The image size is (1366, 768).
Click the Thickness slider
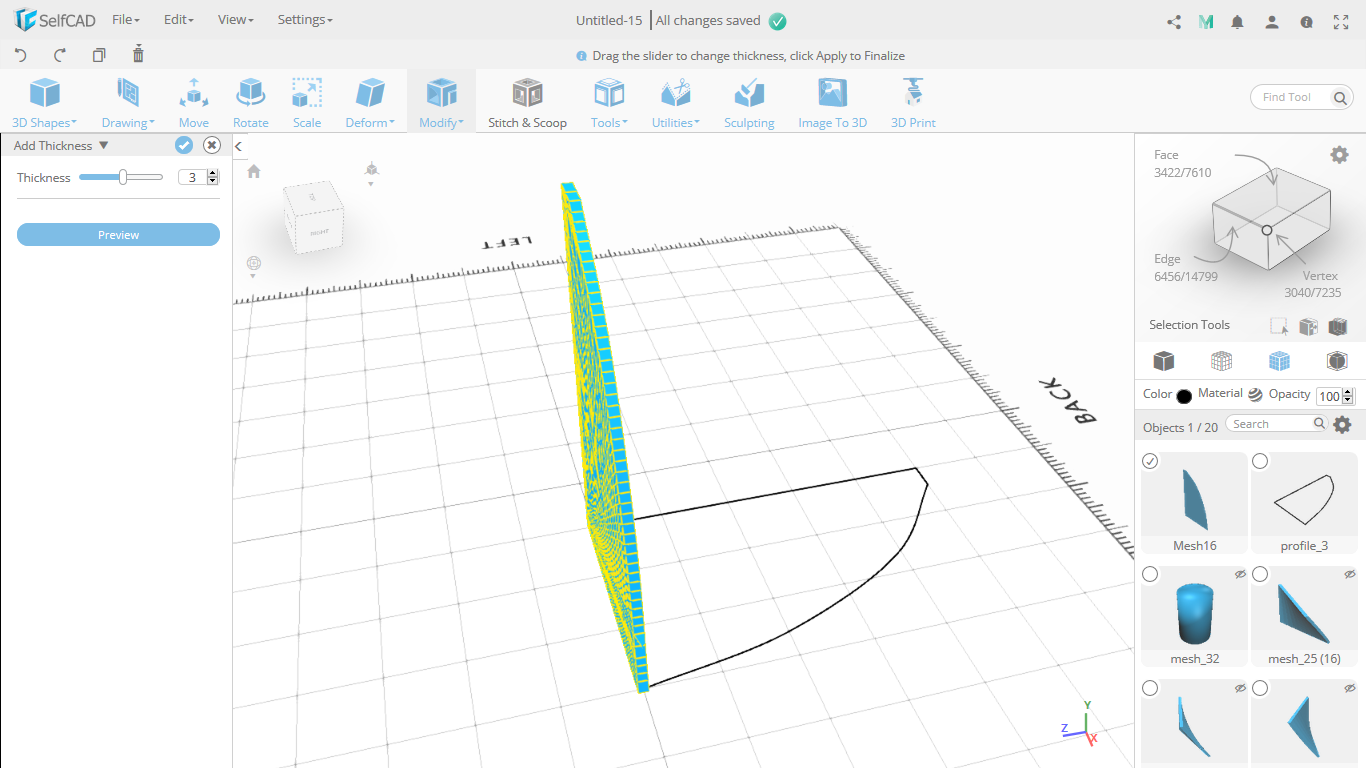121,177
